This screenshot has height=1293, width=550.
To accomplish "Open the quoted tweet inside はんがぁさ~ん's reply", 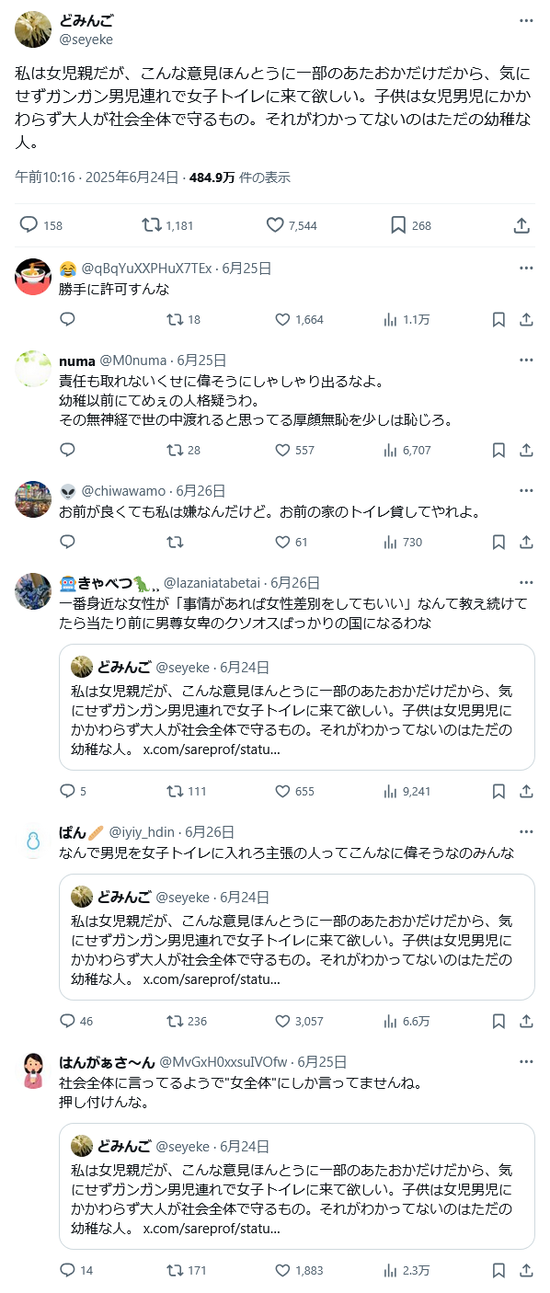I will [x=296, y=1185].
